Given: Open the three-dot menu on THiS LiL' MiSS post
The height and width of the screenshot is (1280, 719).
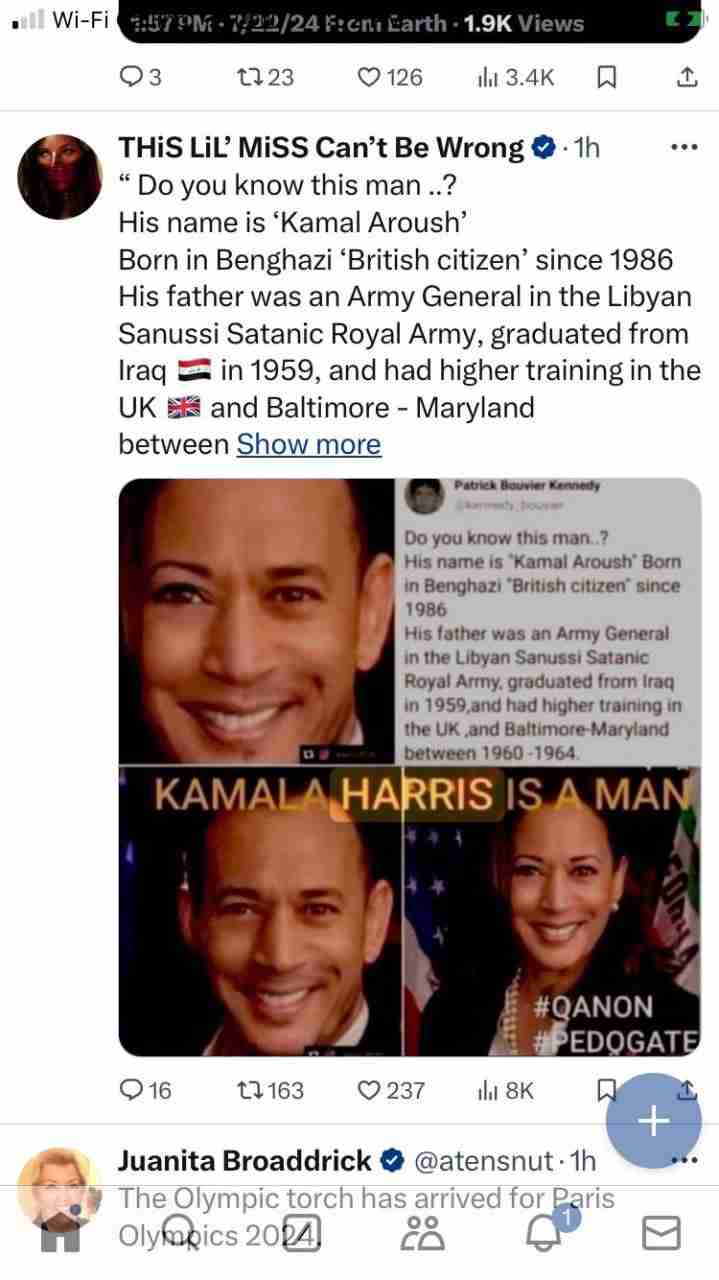Looking at the screenshot, I should [x=683, y=148].
